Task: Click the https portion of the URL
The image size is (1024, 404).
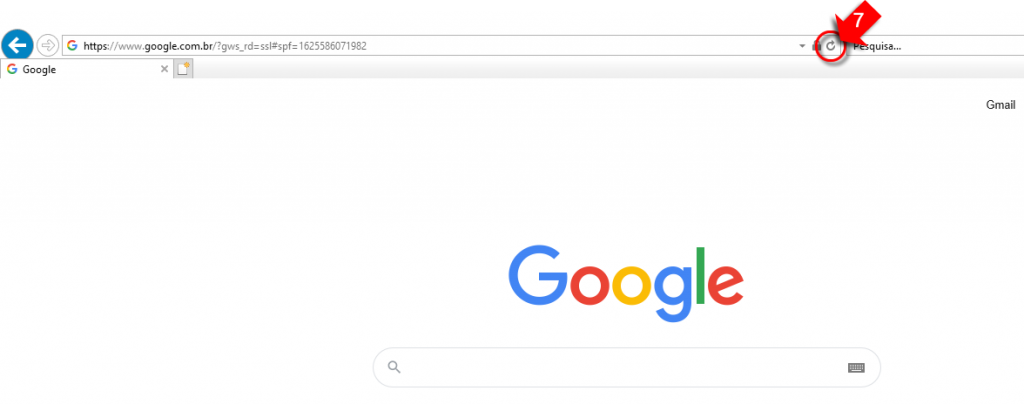Action: tap(97, 46)
